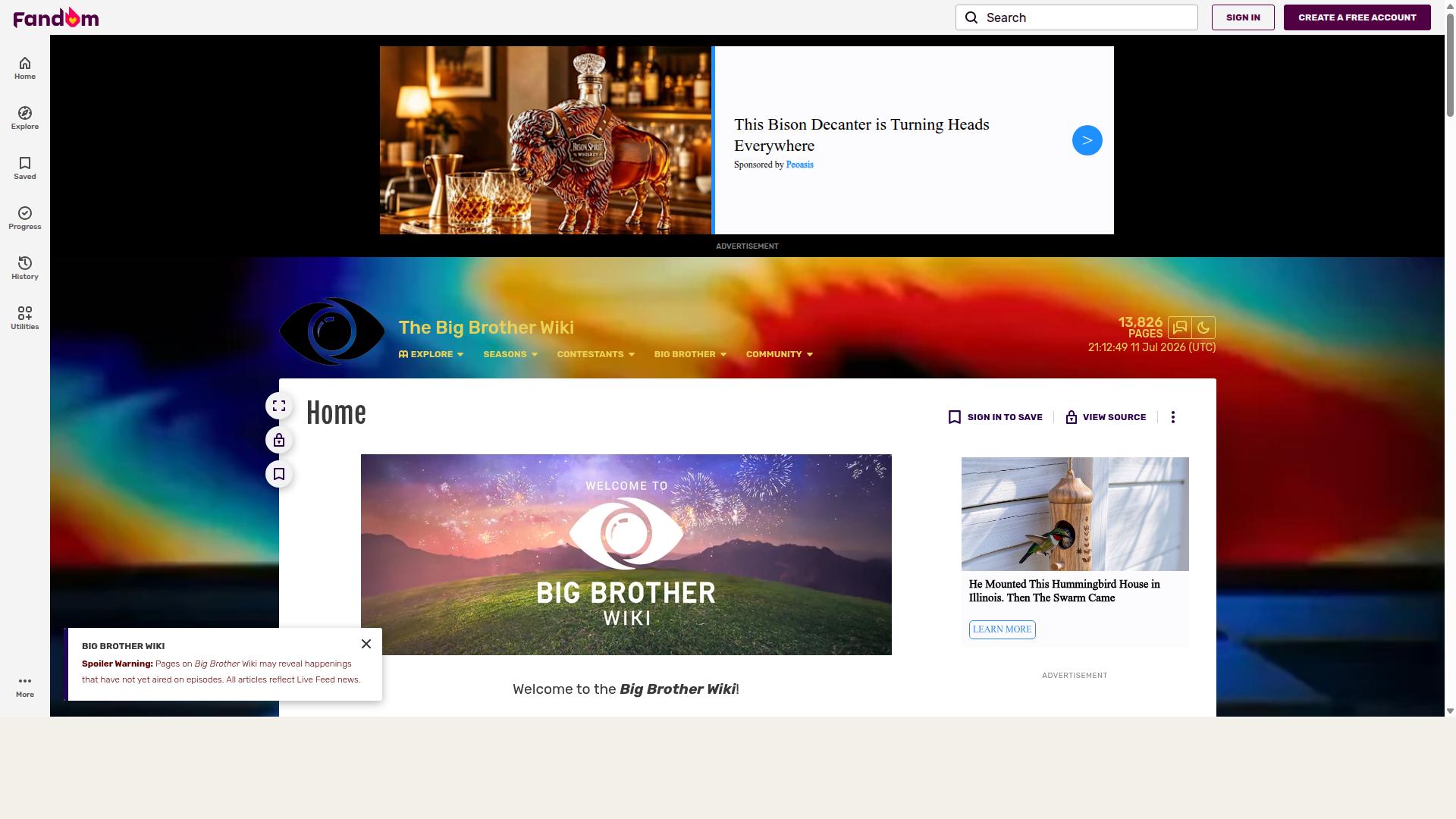Click the Sign In button

click(1243, 17)
